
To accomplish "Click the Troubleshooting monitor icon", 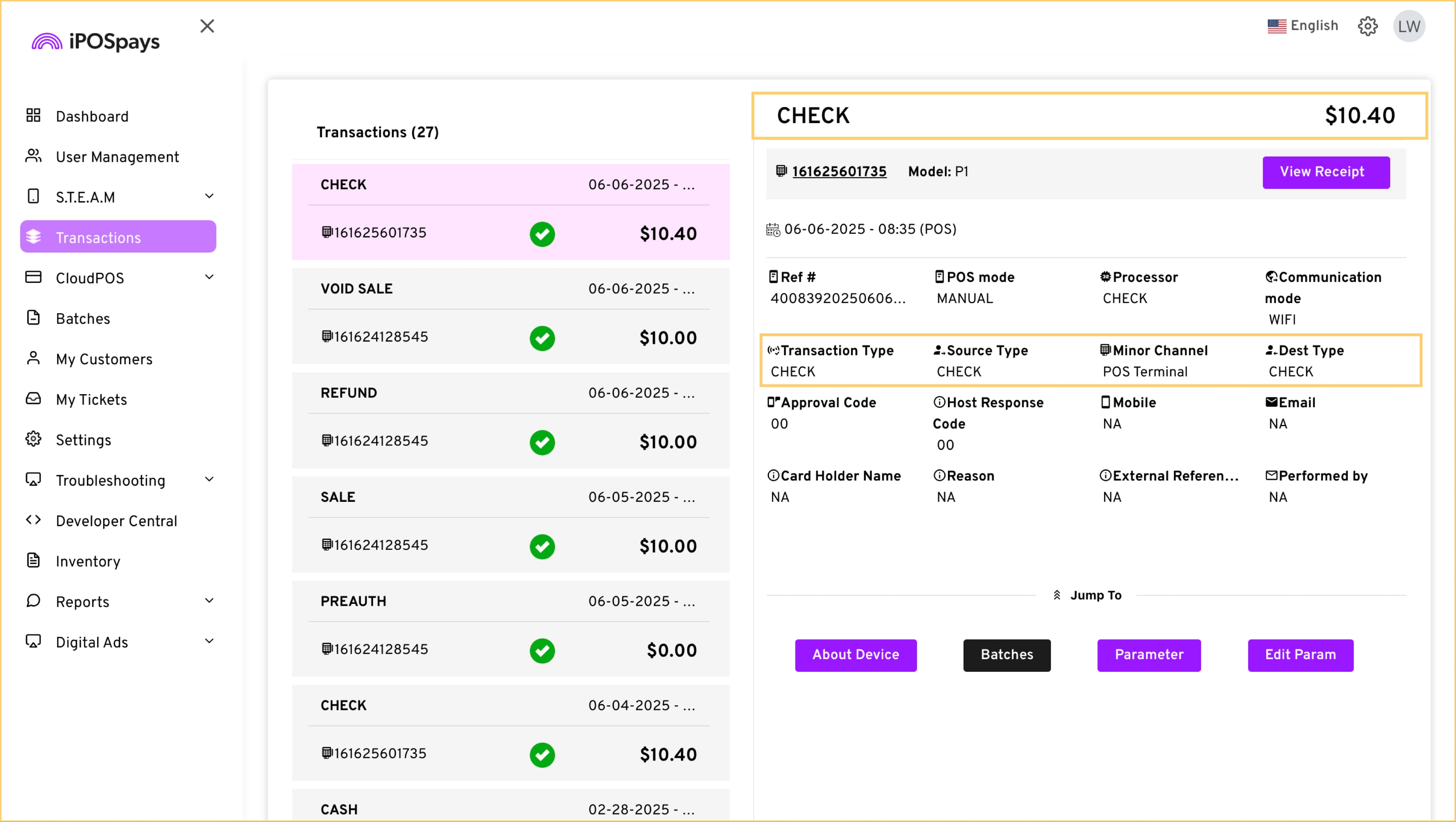I will pos(33,480).
